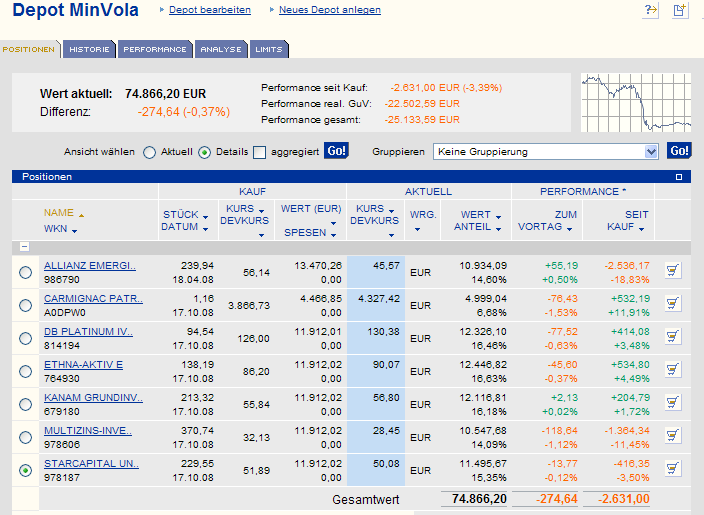This screenshot has height=515, width=704.
Task: Open trade cart icon for CARMIGNAC PATR row
Action: point(673,304)
